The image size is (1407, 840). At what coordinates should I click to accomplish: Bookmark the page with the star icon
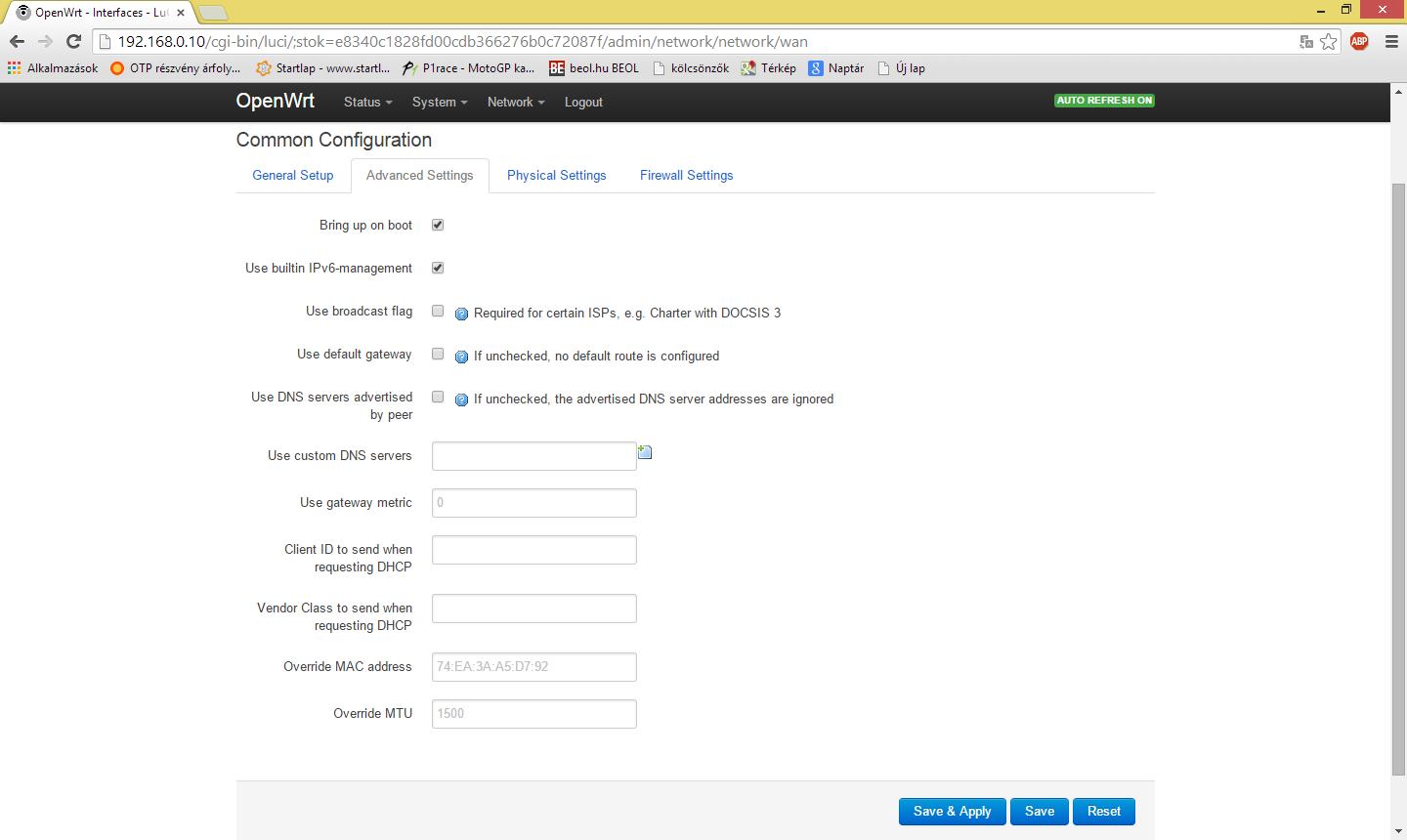1329,42
